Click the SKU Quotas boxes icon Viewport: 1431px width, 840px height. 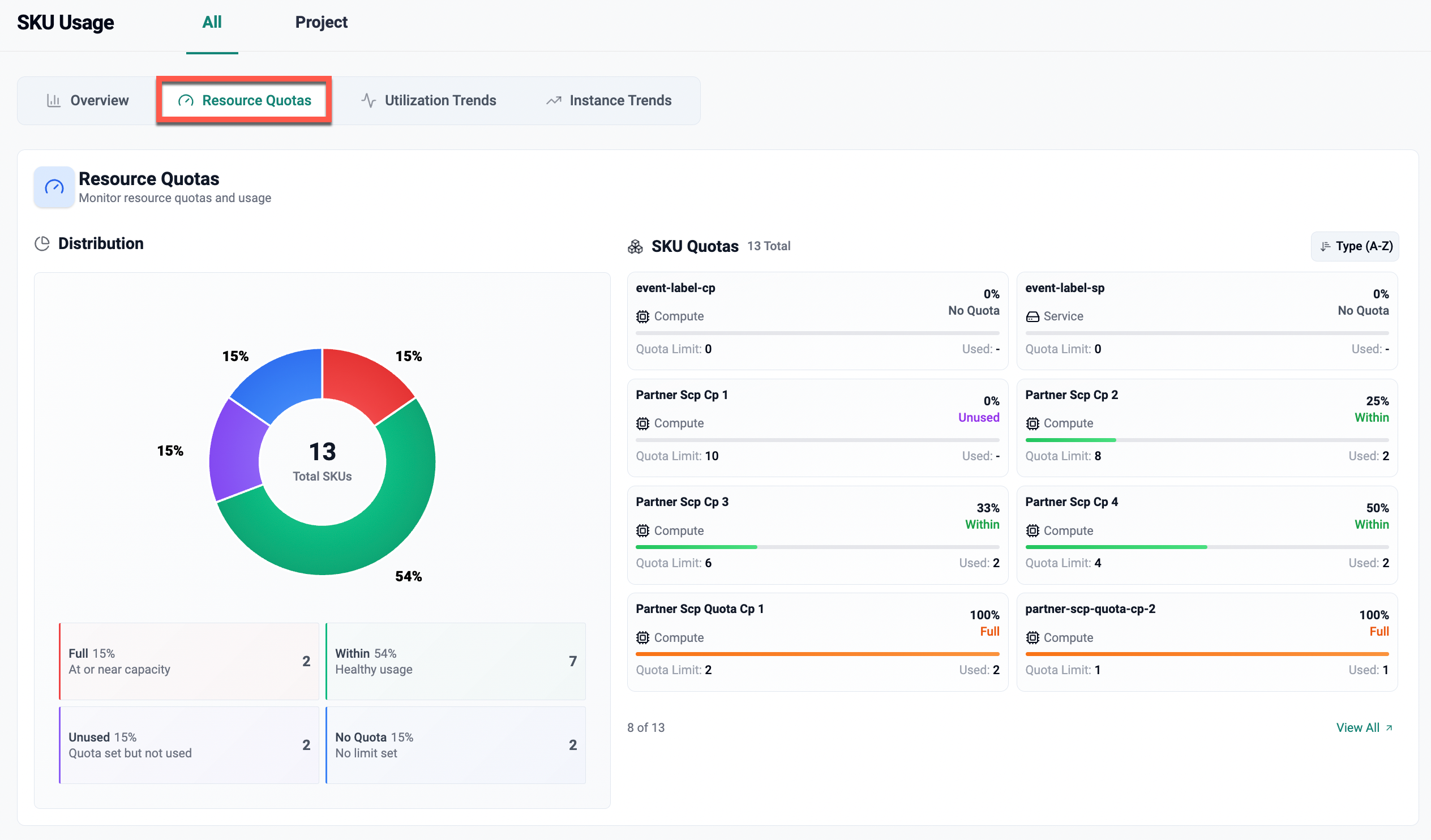coord(636,246)
